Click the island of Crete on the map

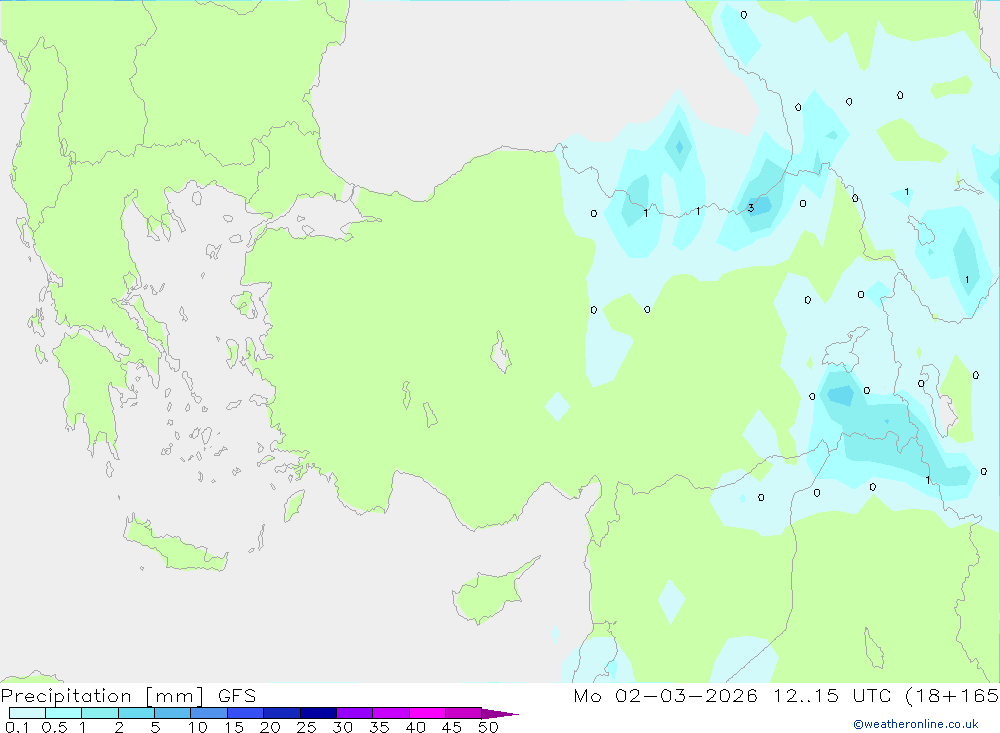coord(175,544)
